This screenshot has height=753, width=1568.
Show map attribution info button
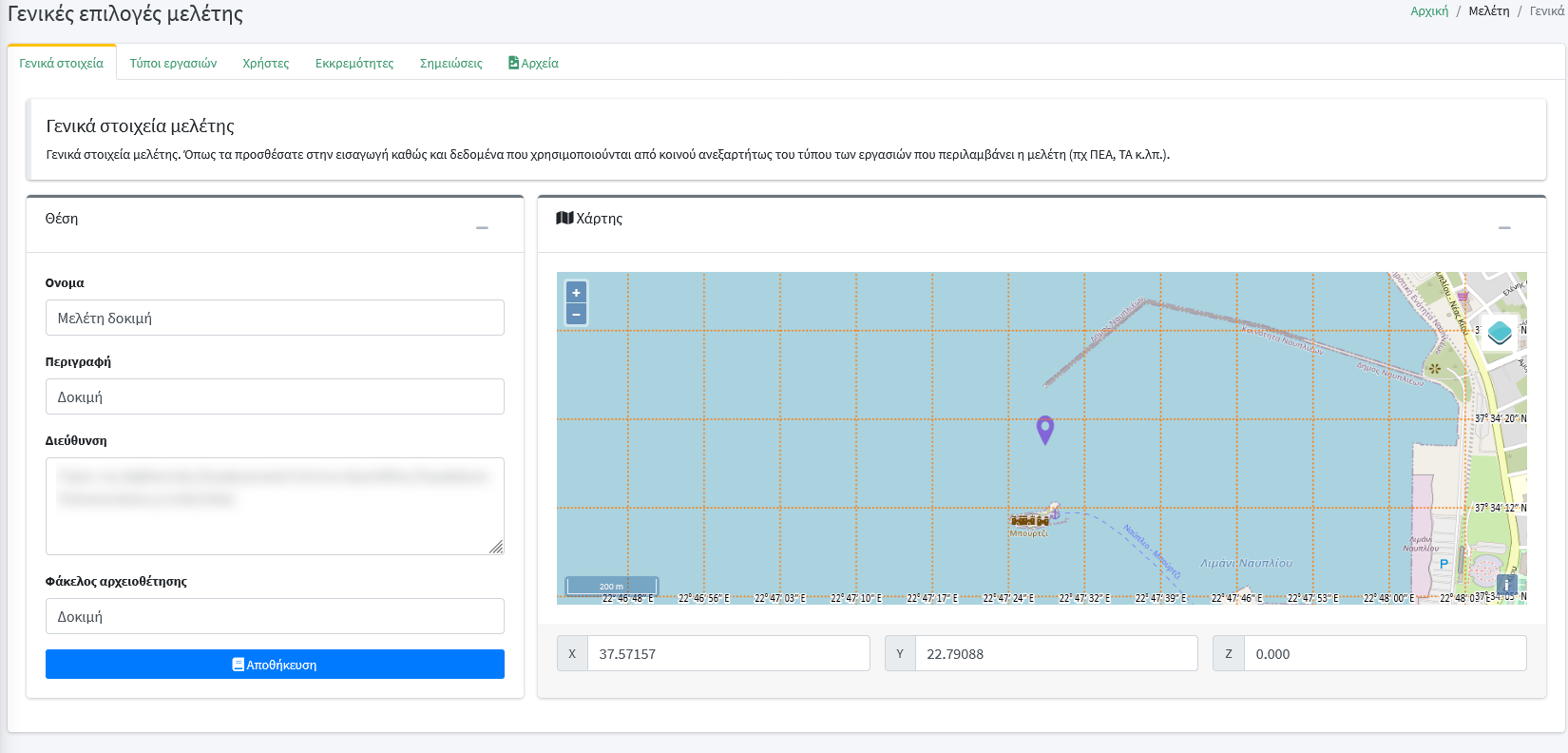point(1506,585)
